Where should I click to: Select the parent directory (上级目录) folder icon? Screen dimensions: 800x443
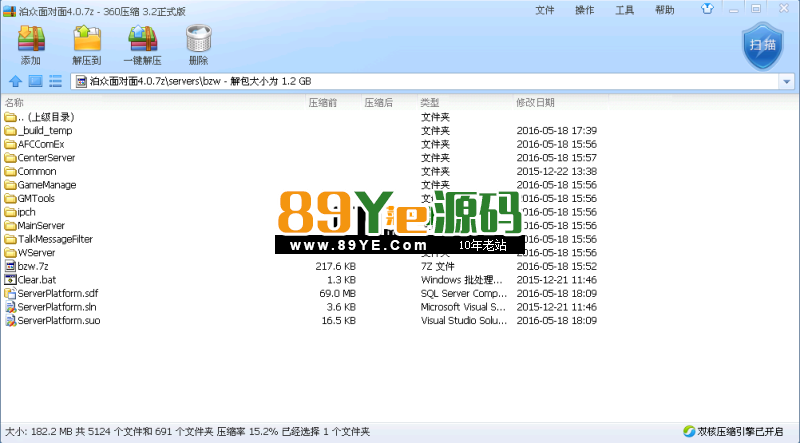point(10,117)
